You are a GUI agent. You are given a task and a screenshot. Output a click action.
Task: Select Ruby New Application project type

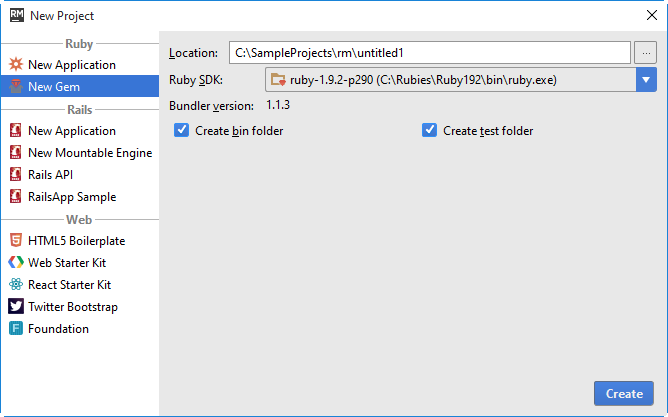point(80,65)
